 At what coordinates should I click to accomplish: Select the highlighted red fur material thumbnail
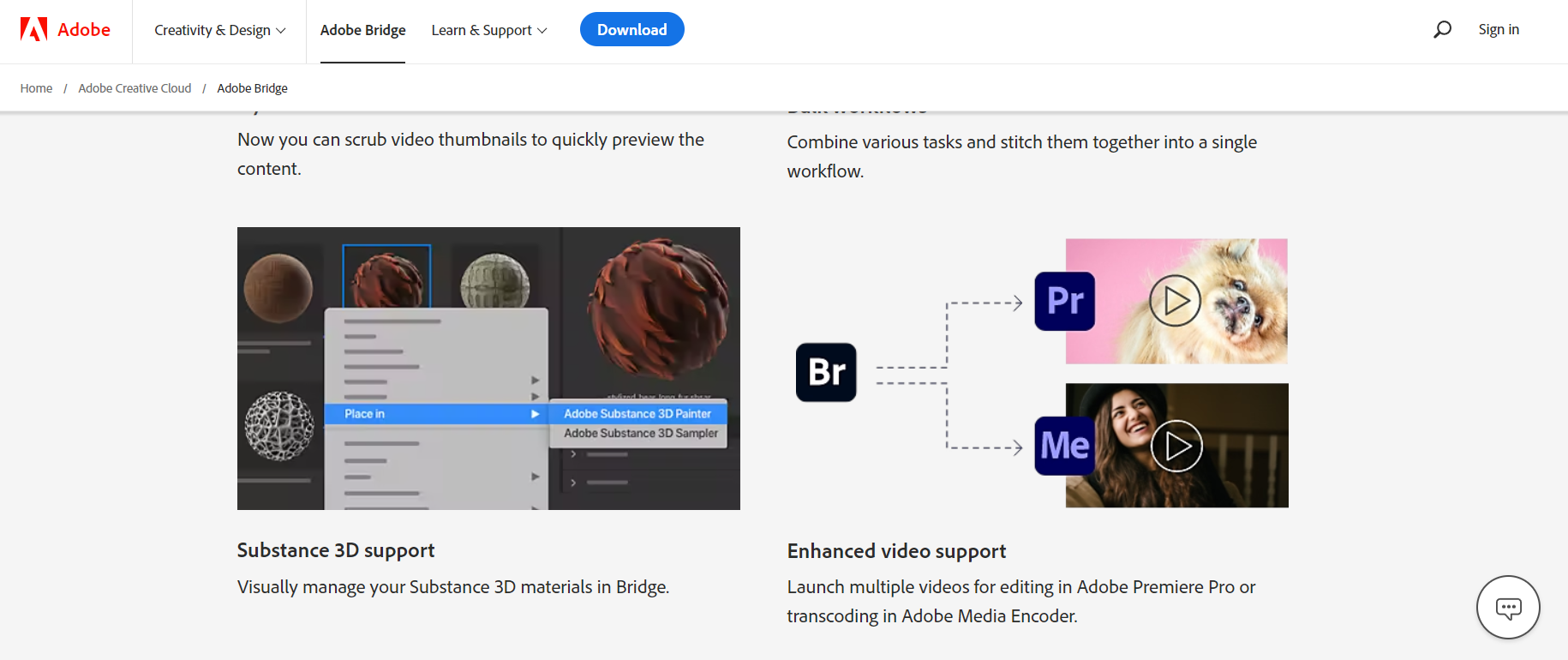point(386,277)
